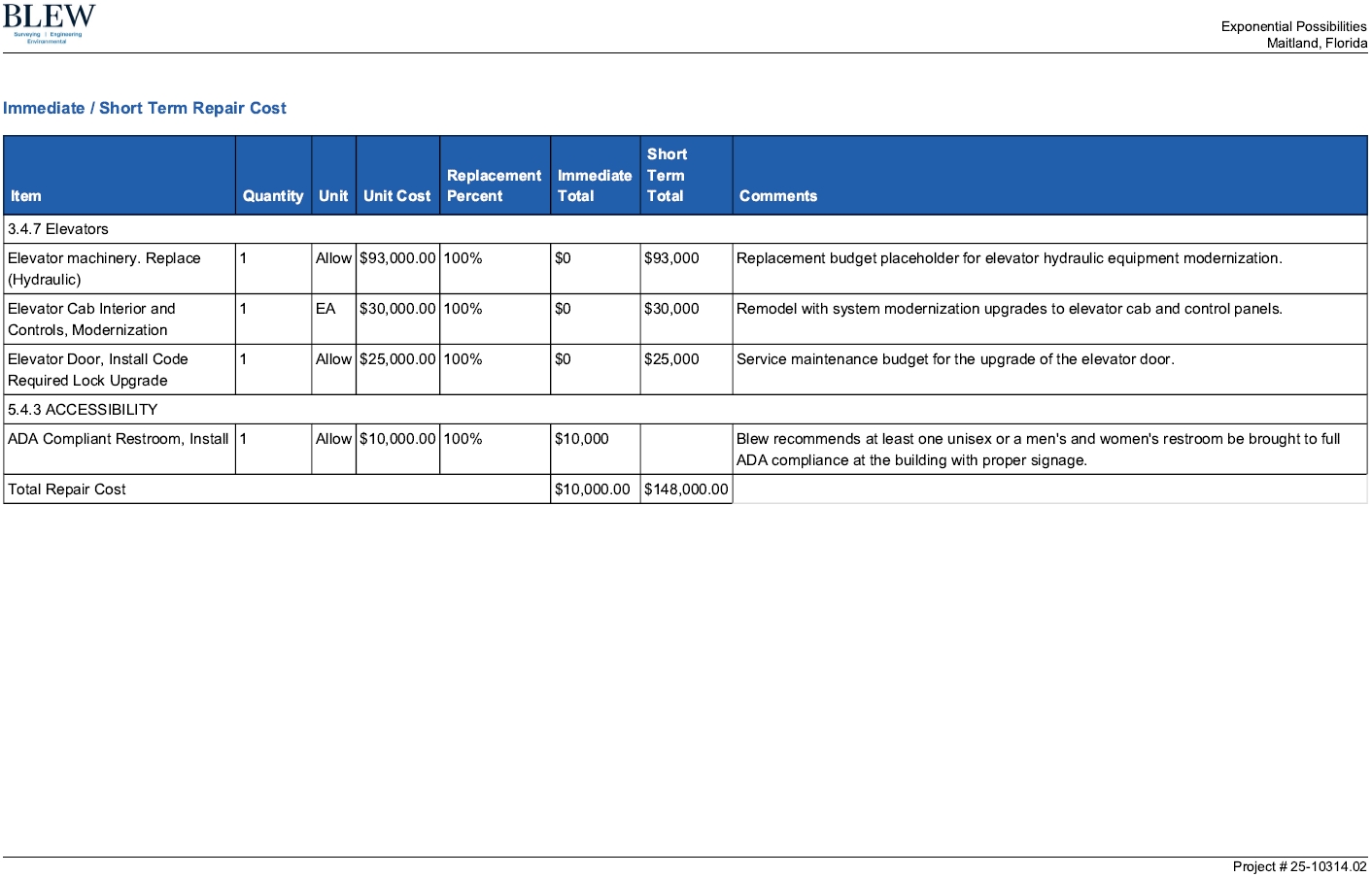Select the Immediate Total column header

pyautogui.click(x=594, y=186)
